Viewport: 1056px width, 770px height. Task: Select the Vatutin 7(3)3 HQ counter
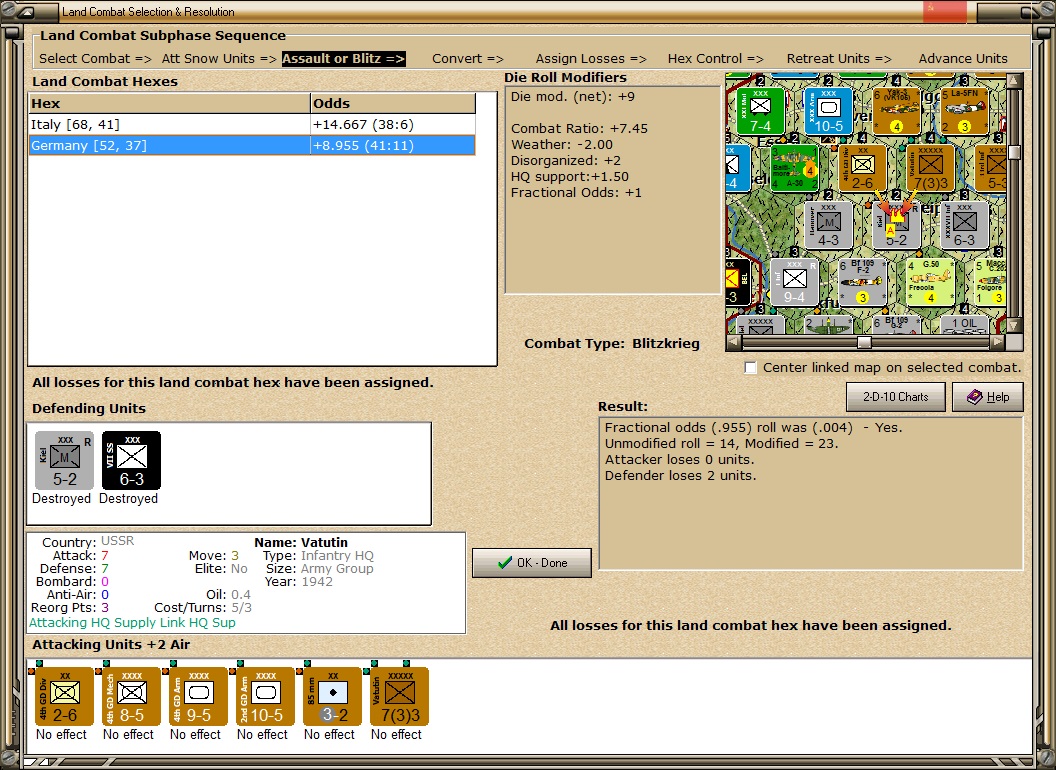399,696
